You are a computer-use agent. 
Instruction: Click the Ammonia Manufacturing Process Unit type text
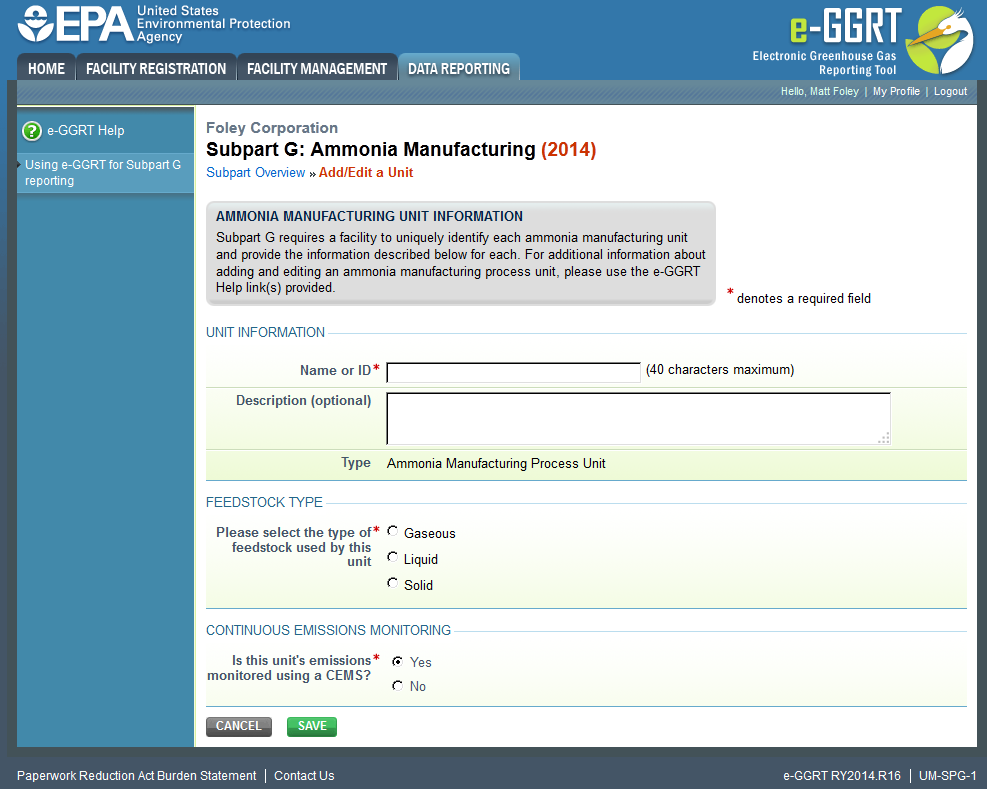496,463
